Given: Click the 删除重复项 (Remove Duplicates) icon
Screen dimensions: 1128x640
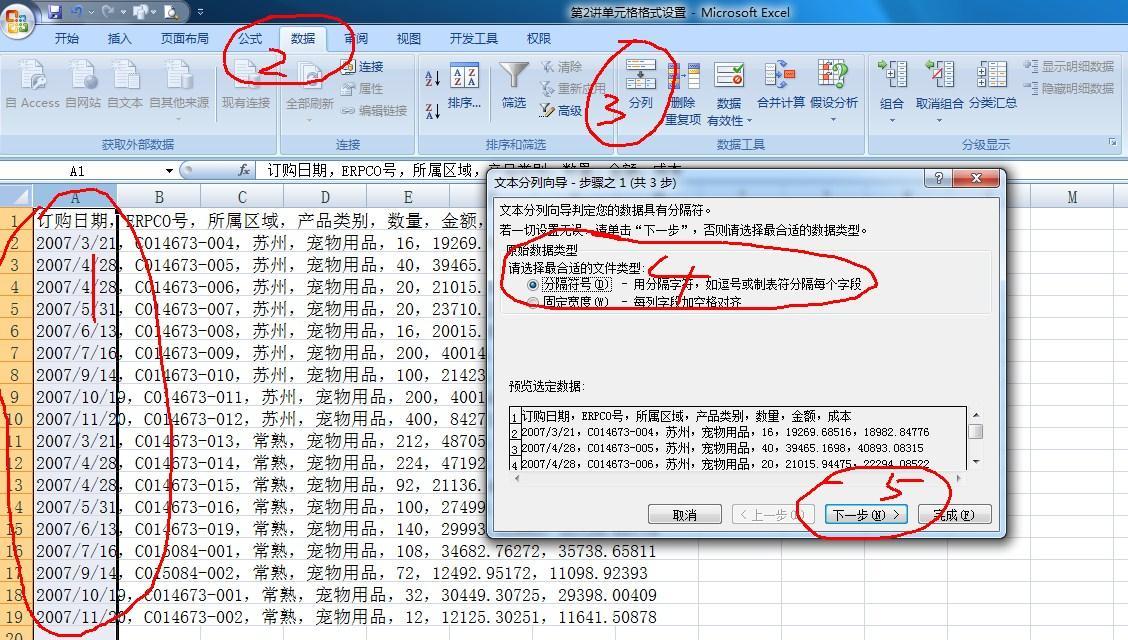Looking at the screenshot, I should 684,88.
